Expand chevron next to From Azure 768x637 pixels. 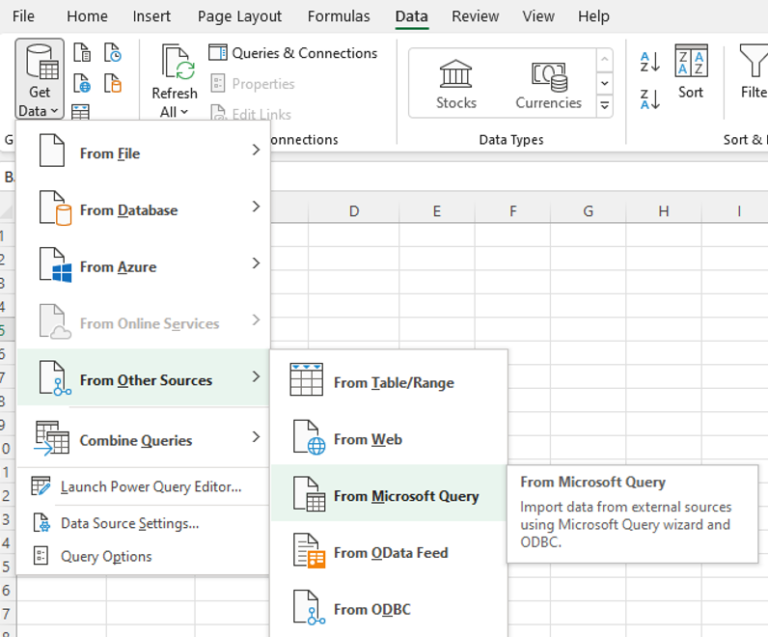[256, 263]
